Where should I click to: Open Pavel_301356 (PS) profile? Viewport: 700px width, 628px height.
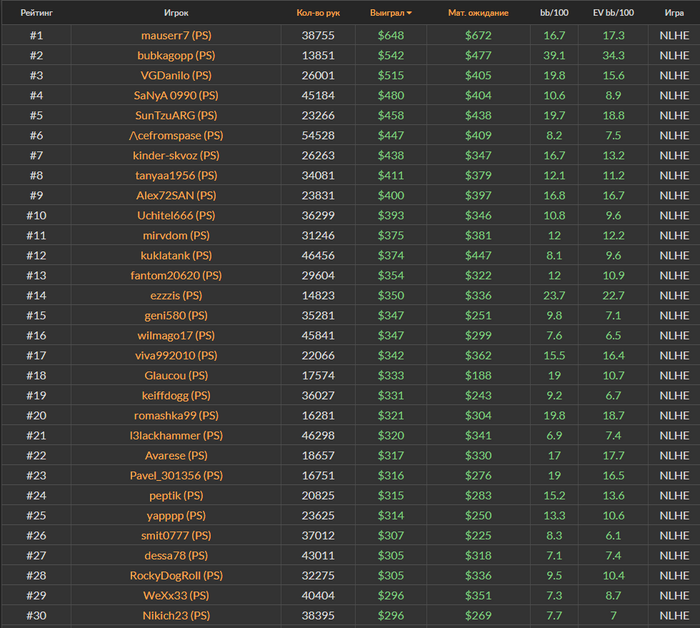pyautogui.click(x=176, y=475)
